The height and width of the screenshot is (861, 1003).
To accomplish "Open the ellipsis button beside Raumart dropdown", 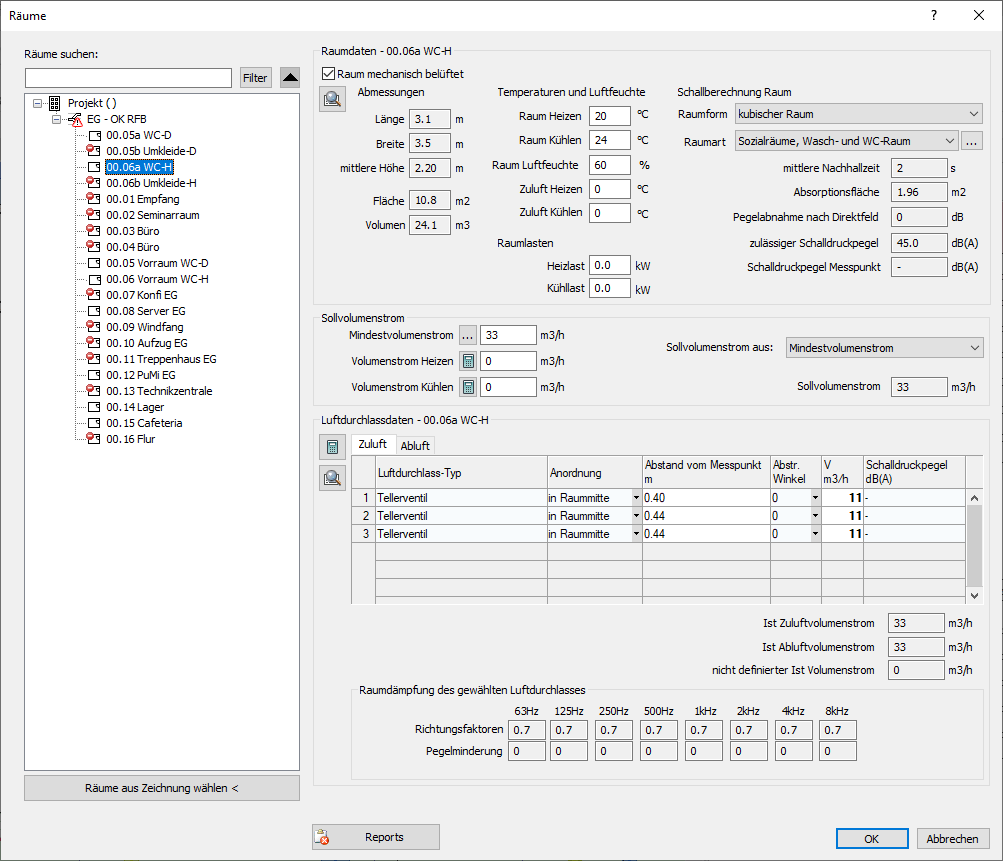I will coord(972,141).
